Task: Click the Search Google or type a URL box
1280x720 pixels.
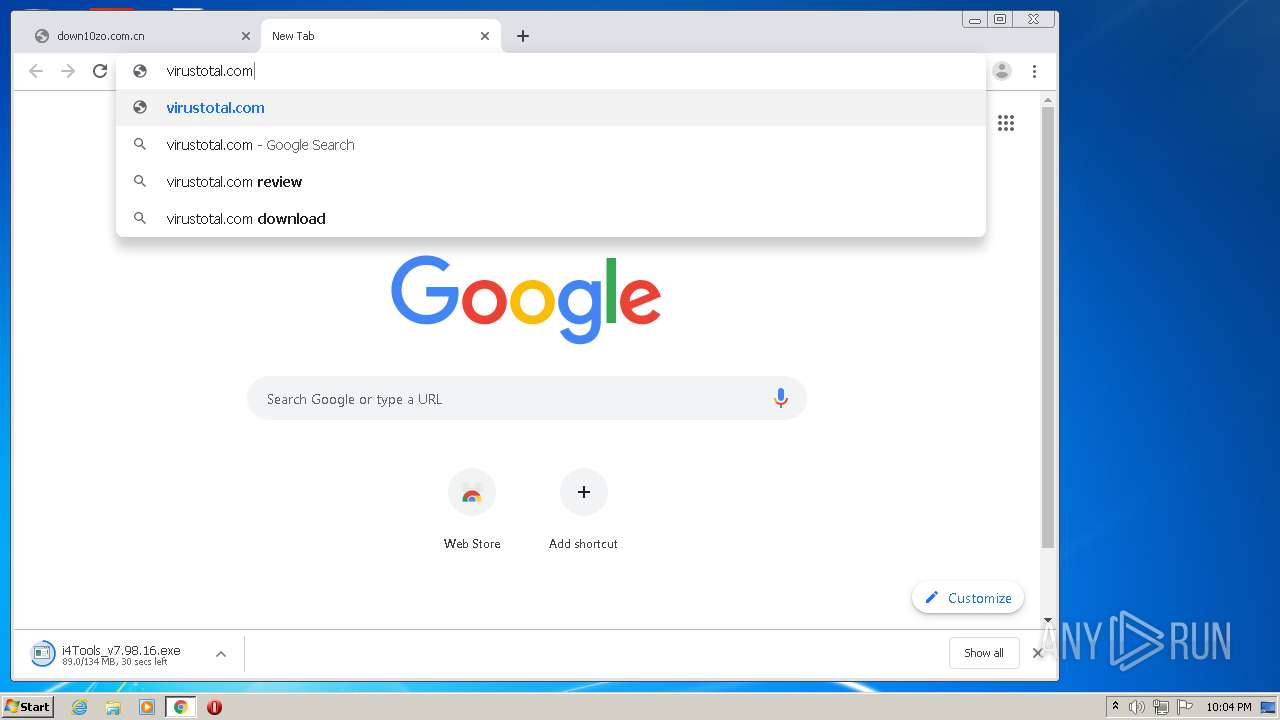Action: click(527, 399)
